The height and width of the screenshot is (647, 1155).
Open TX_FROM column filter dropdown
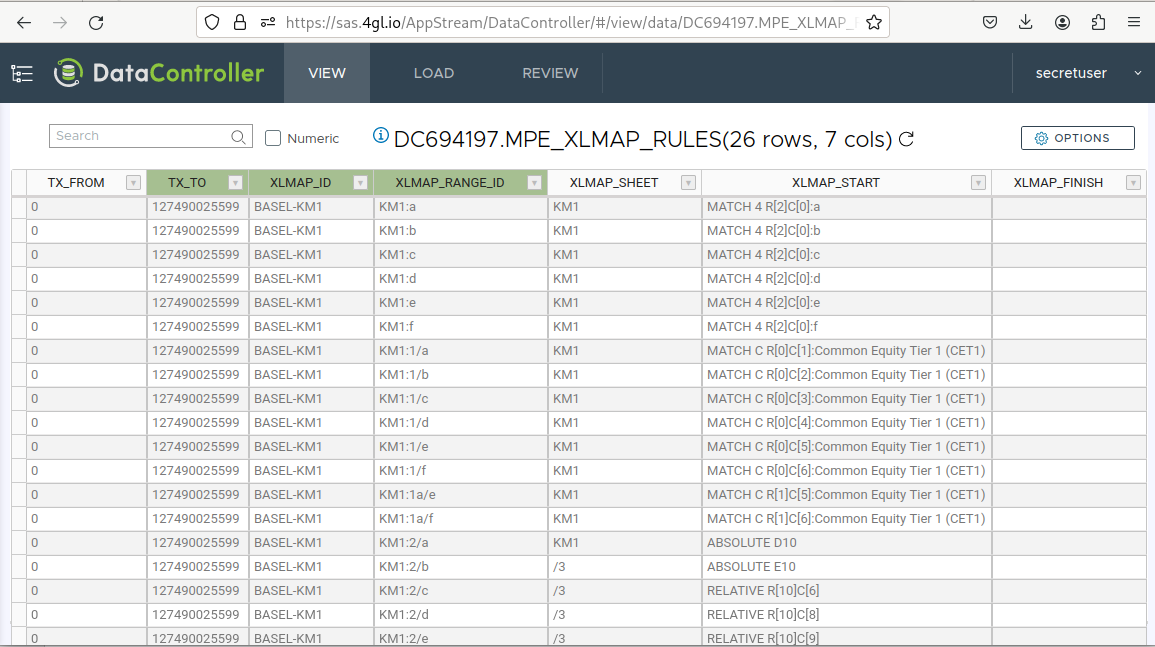point(133,183)
